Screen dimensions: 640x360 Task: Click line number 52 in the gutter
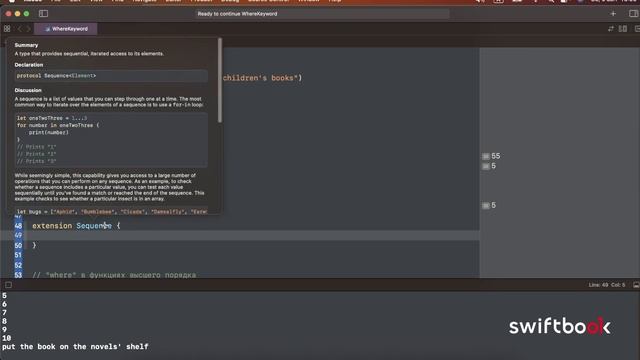click(x=18, y=265)
